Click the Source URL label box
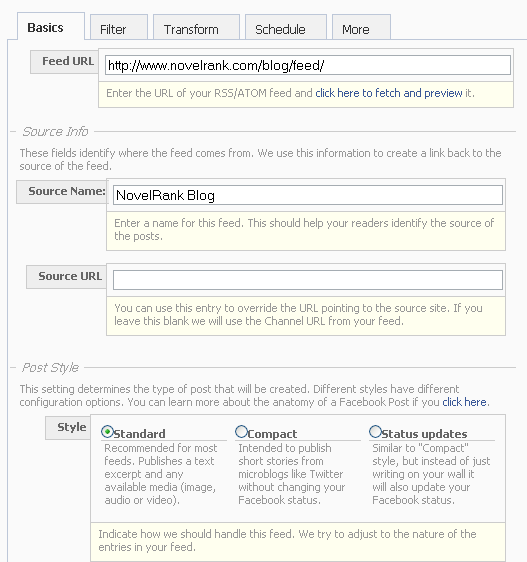Screen dimensions: 527x562 pos(67,277)
